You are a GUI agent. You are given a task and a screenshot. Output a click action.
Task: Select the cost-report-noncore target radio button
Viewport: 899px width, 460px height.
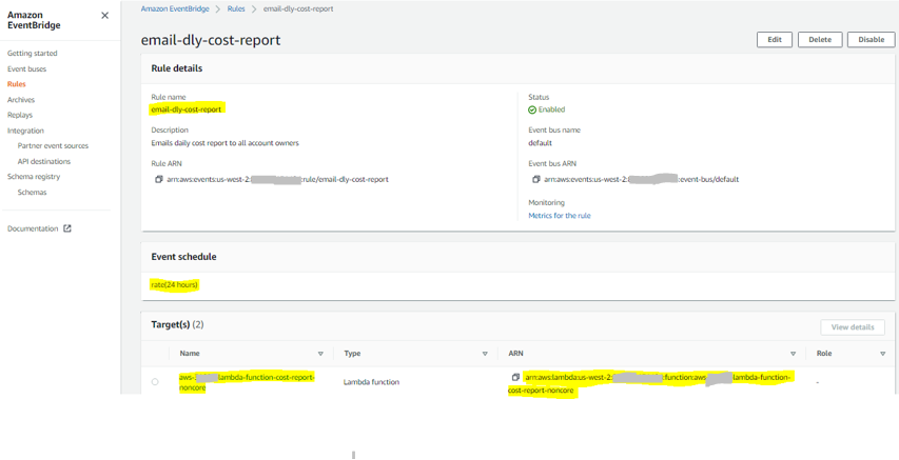(x=155, y=382)
